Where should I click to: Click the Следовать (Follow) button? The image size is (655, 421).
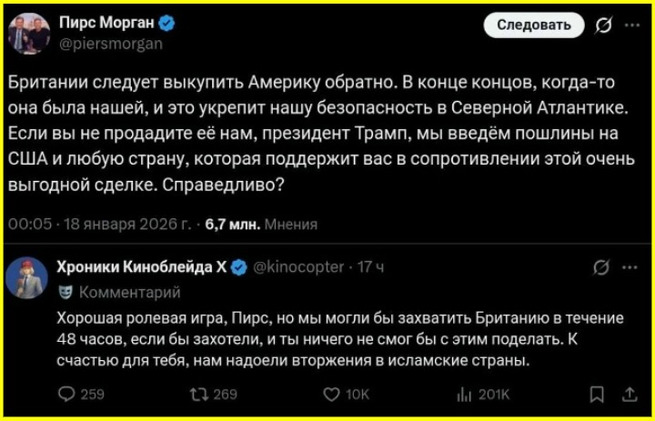point(534,25)
